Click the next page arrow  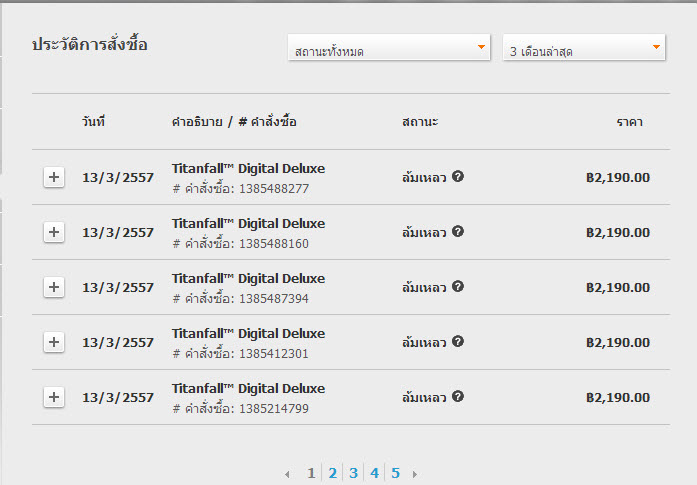tap(415, 474)
